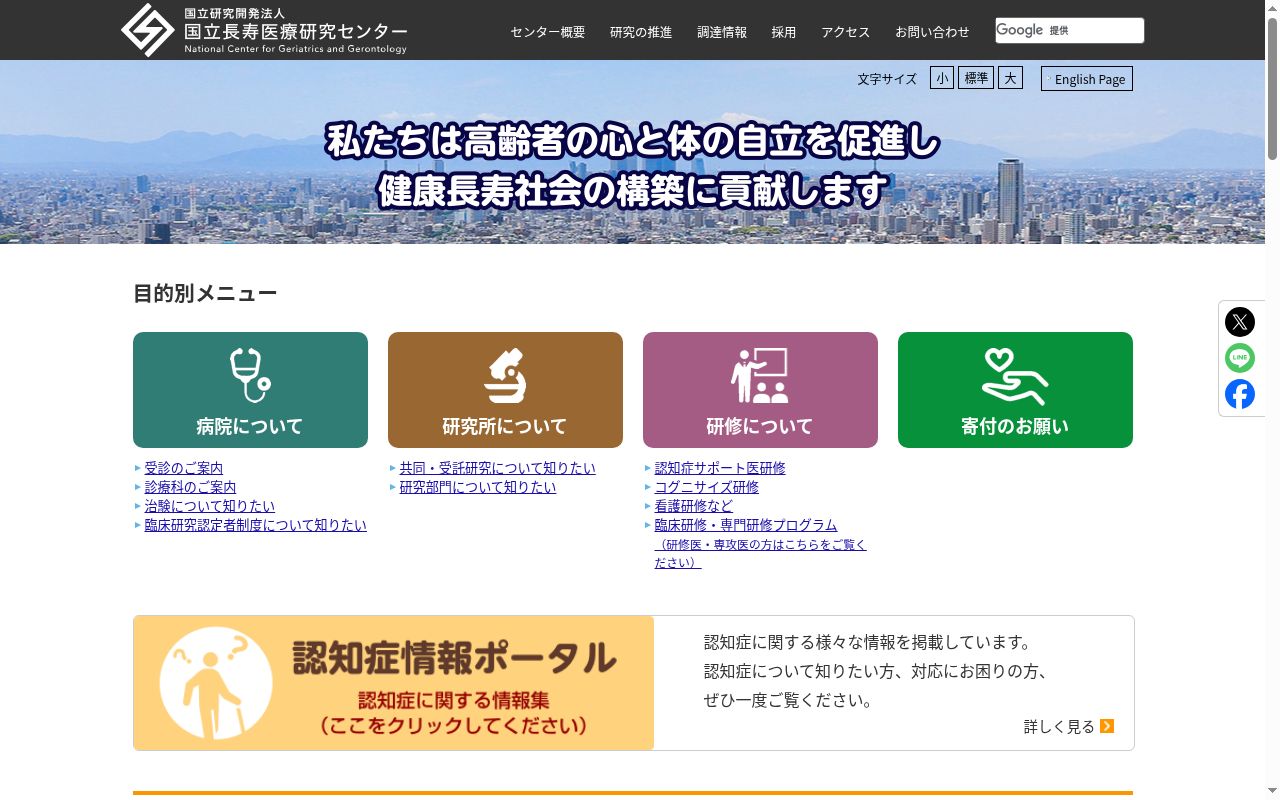Open 研究の推進 menu
The width and height of the screenshot is (1280, 800).
(x=641, y=32)
